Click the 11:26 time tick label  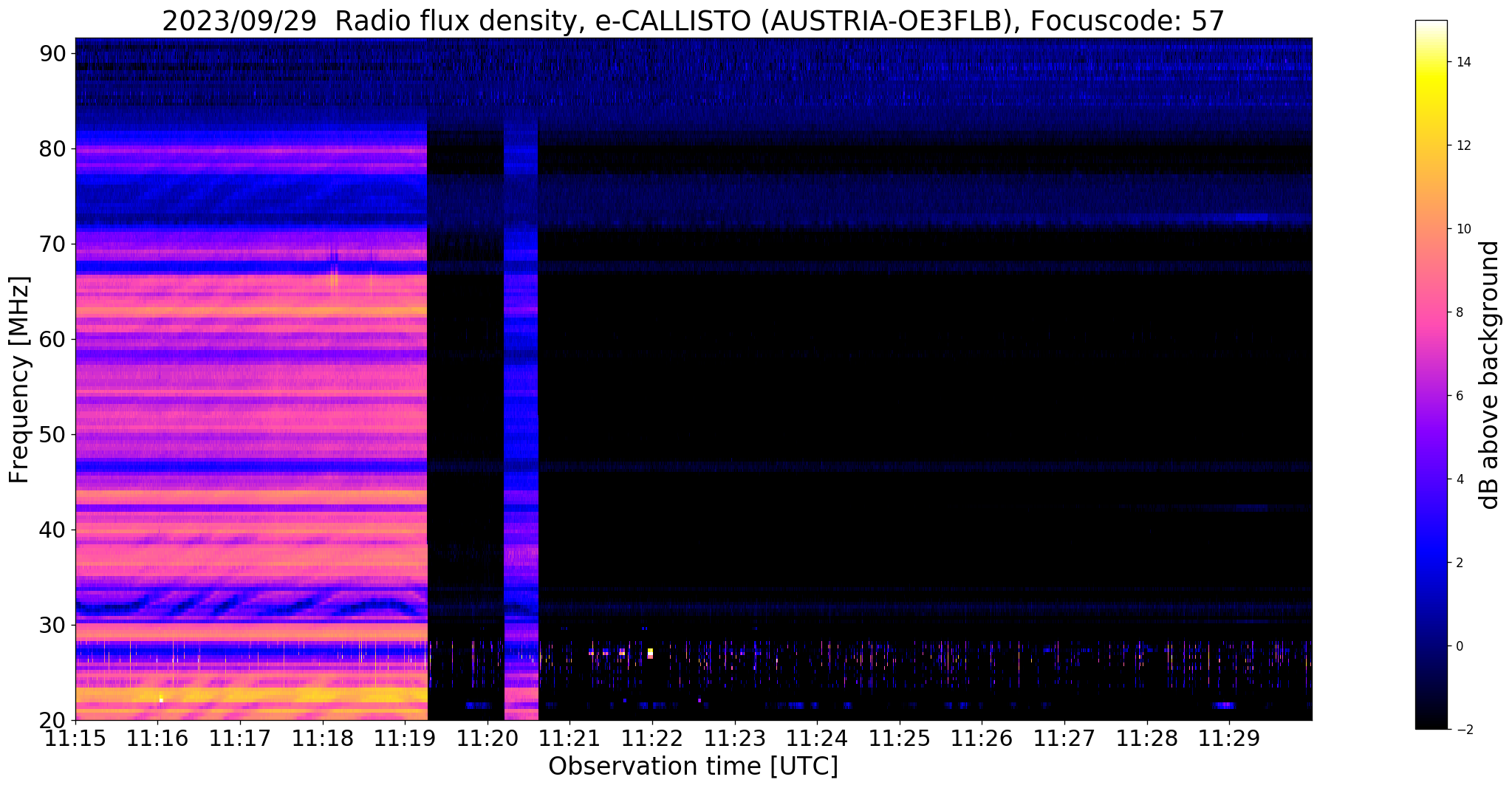coord(982,739)
